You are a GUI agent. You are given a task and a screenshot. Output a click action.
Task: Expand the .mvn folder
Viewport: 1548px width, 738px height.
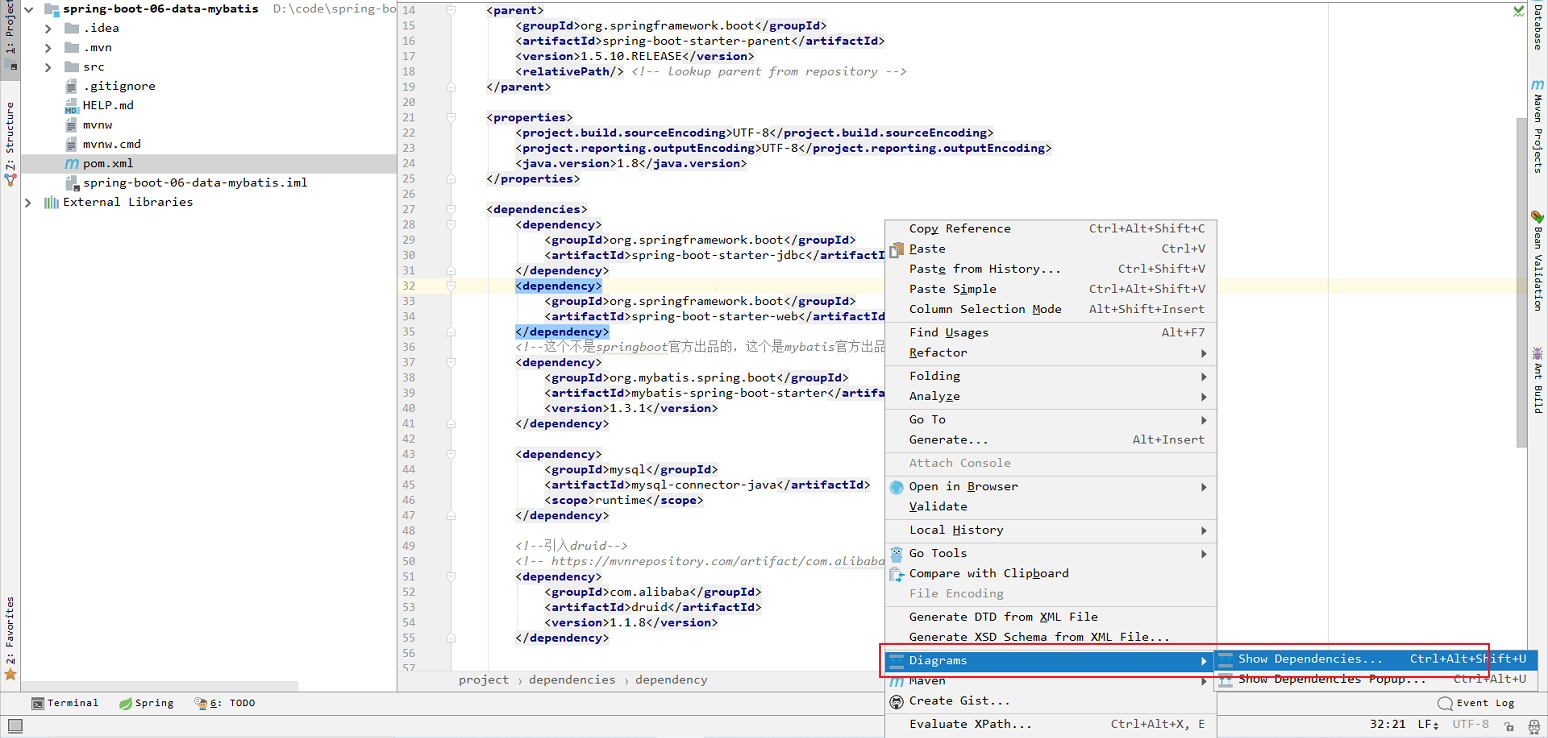click(x=48, y=47)
